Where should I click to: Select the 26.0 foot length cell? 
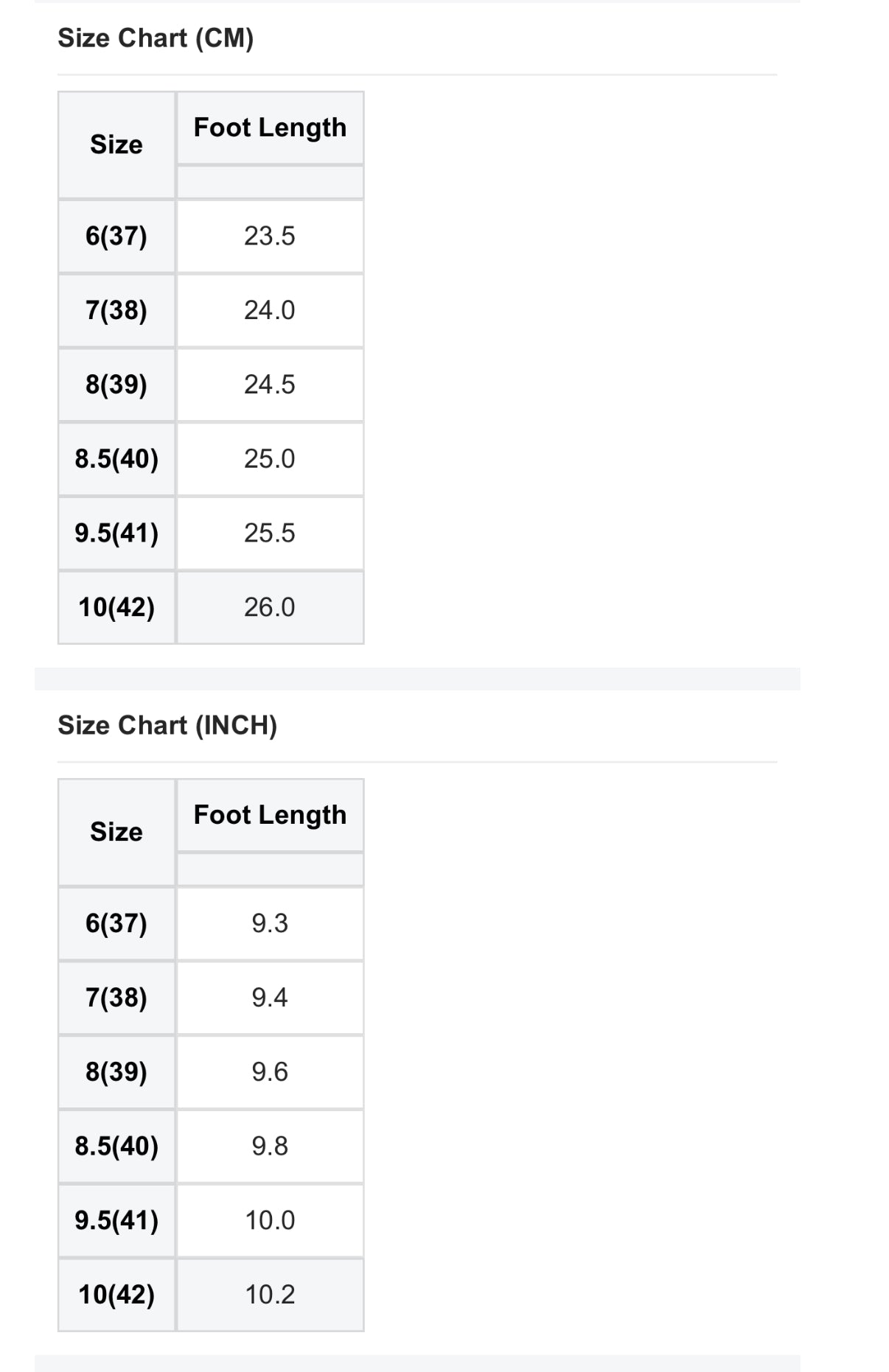click(270, 608)
